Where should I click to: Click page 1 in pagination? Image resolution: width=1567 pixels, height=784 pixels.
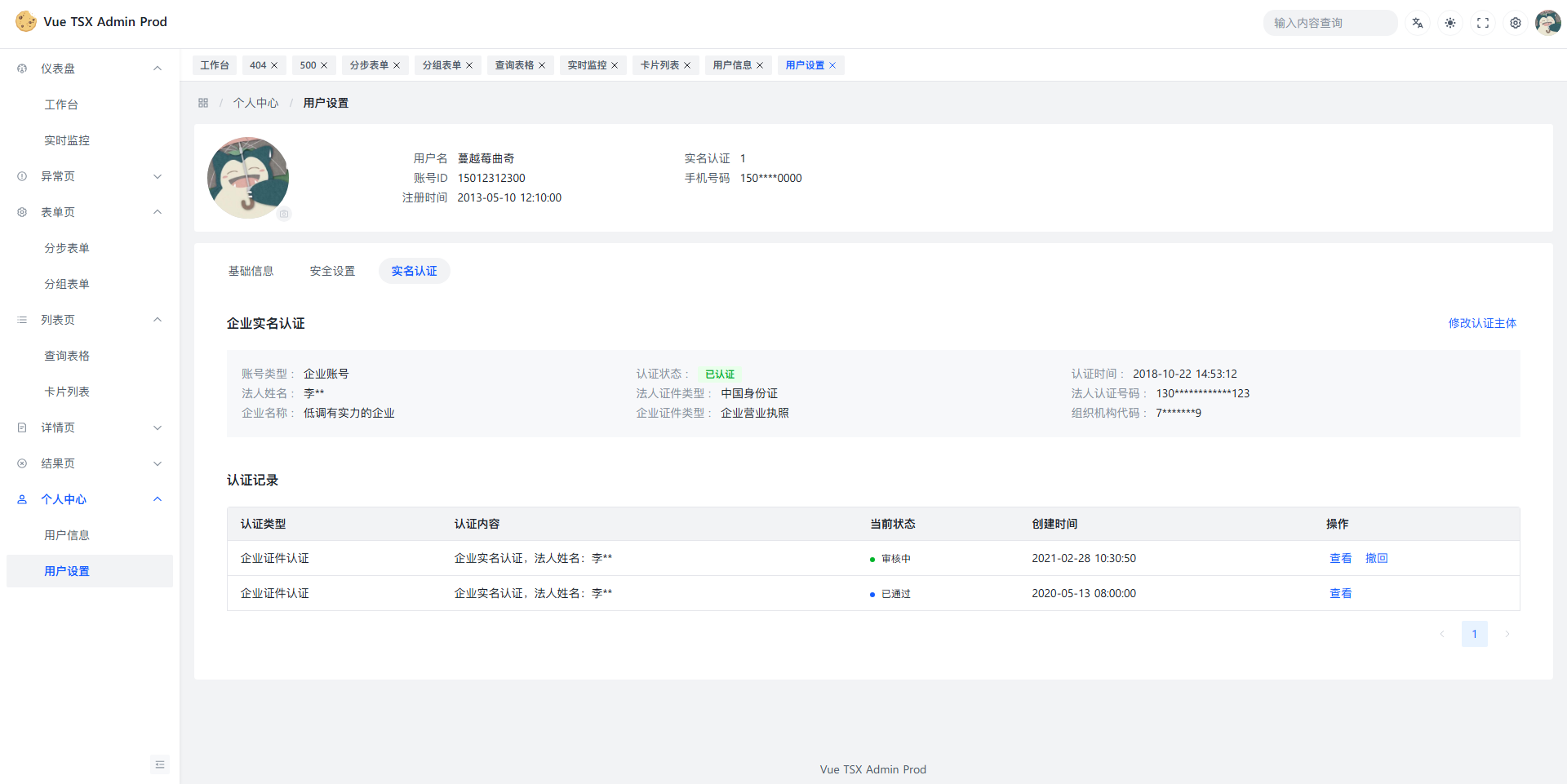[x=1474, y=634]
